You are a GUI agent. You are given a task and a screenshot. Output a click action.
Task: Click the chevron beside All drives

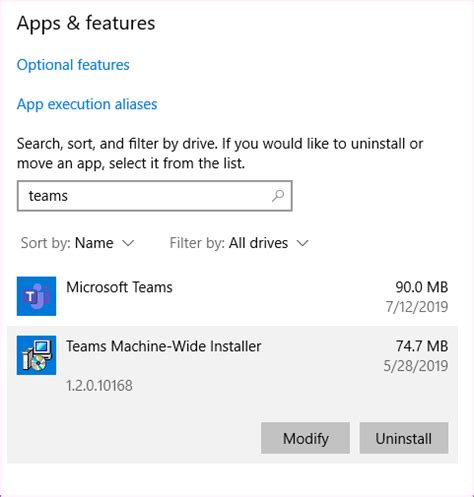(303, 243)
